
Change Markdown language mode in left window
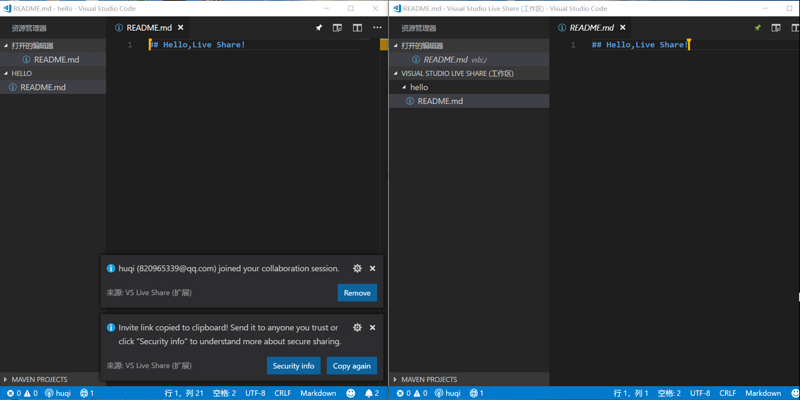318,393
